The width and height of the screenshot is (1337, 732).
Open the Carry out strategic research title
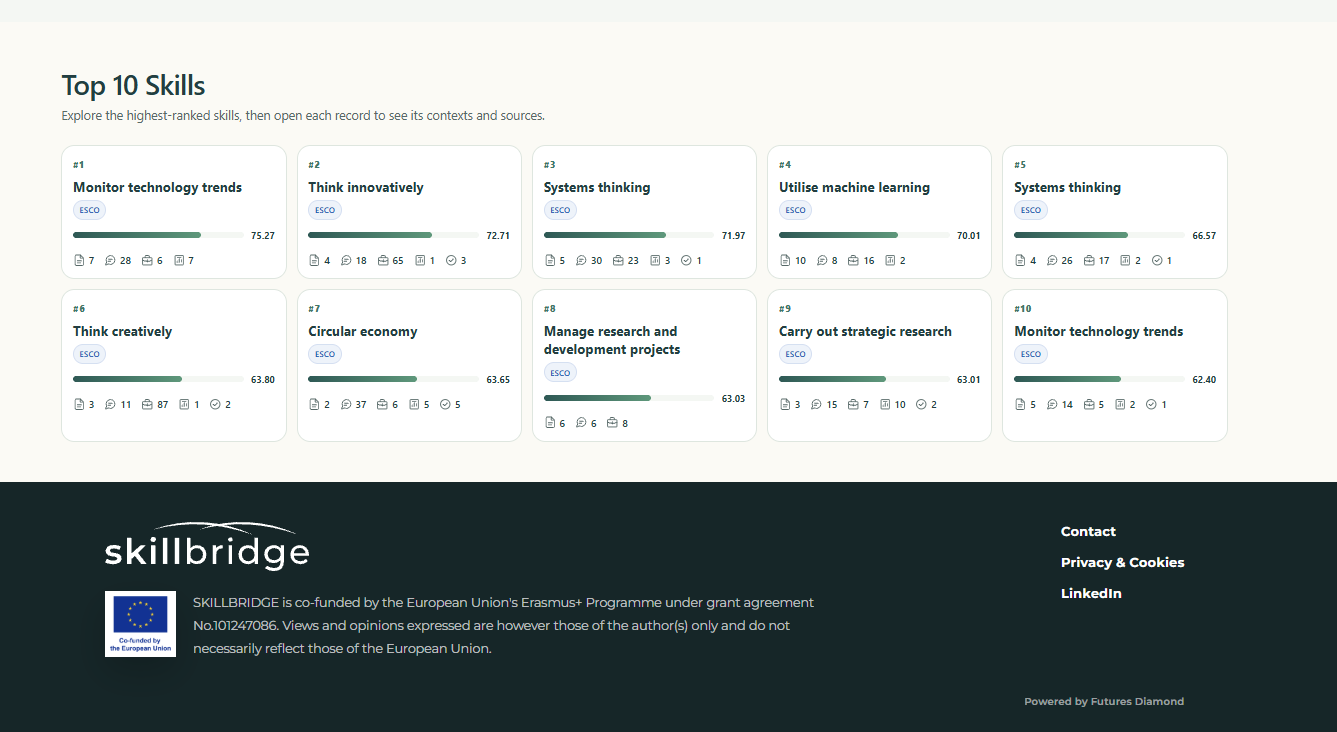pyautogui.click(x=865, y=331)
